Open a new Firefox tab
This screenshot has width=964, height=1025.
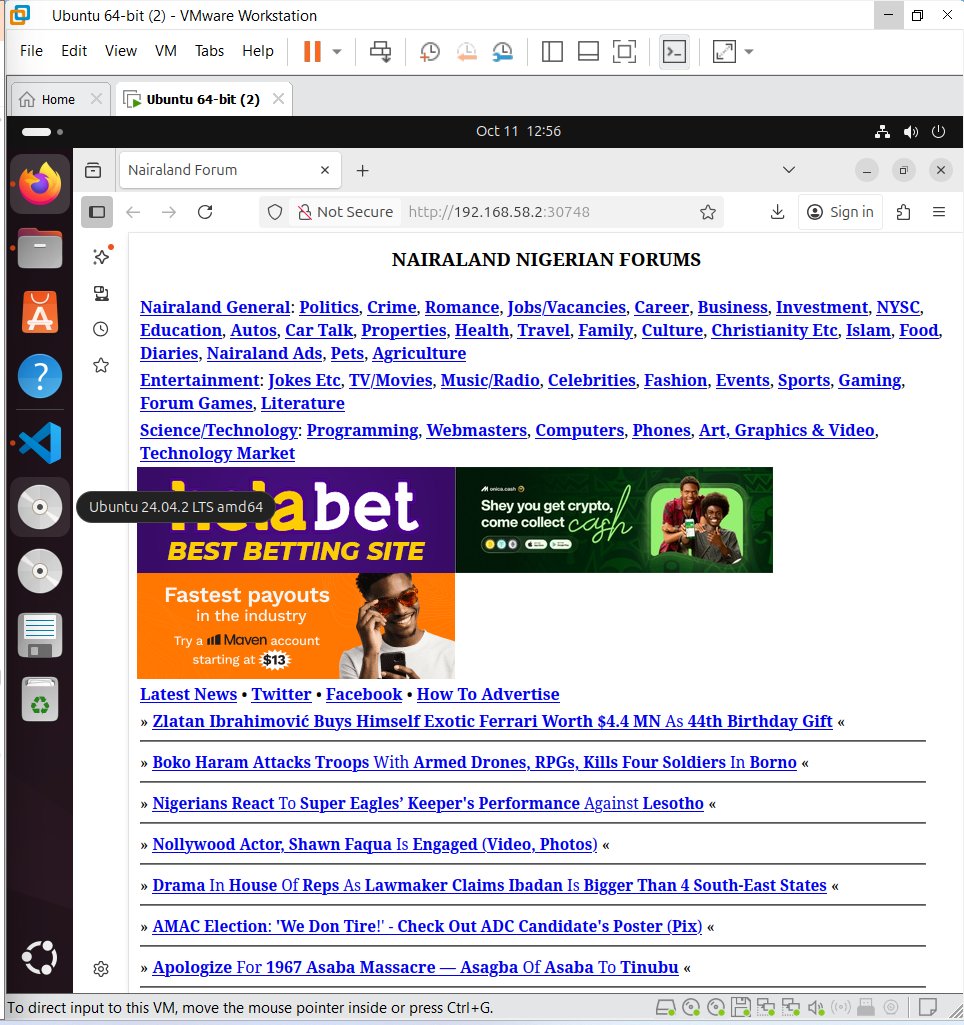coord(363,171)
